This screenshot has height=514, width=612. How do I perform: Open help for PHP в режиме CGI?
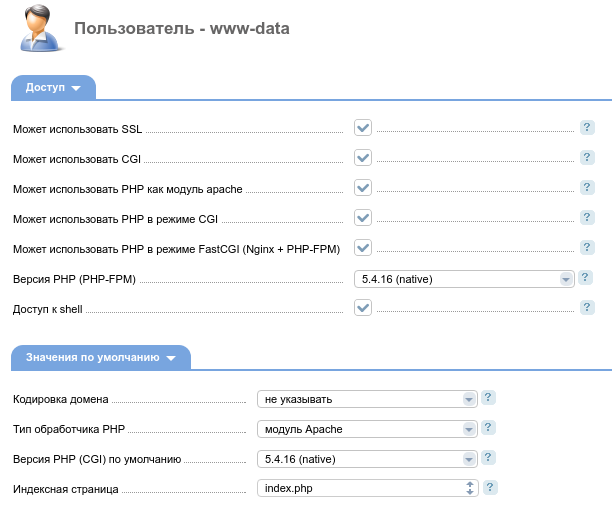pos(587,218)
